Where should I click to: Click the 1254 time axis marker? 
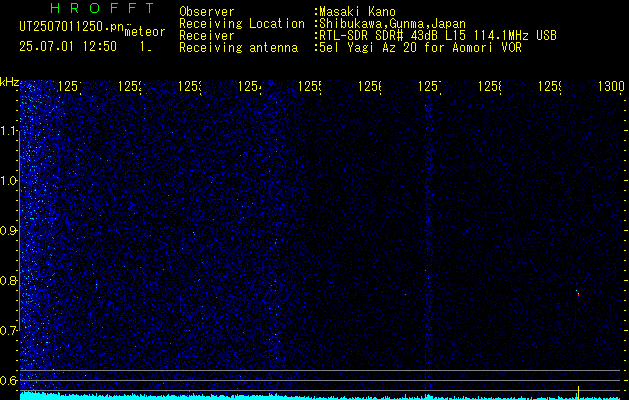point(250,87)
